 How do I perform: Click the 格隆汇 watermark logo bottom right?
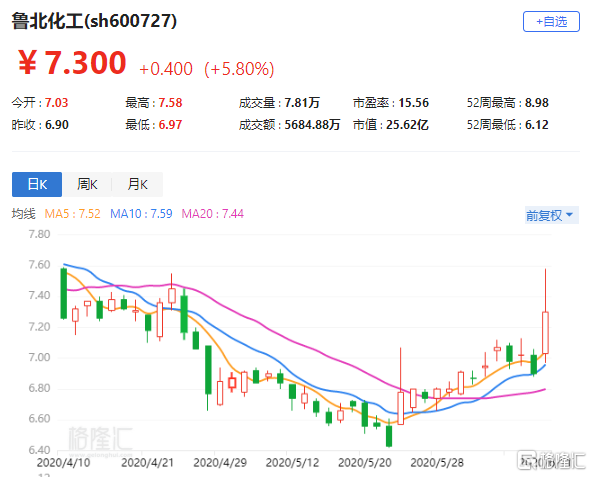tap(551, 460)
